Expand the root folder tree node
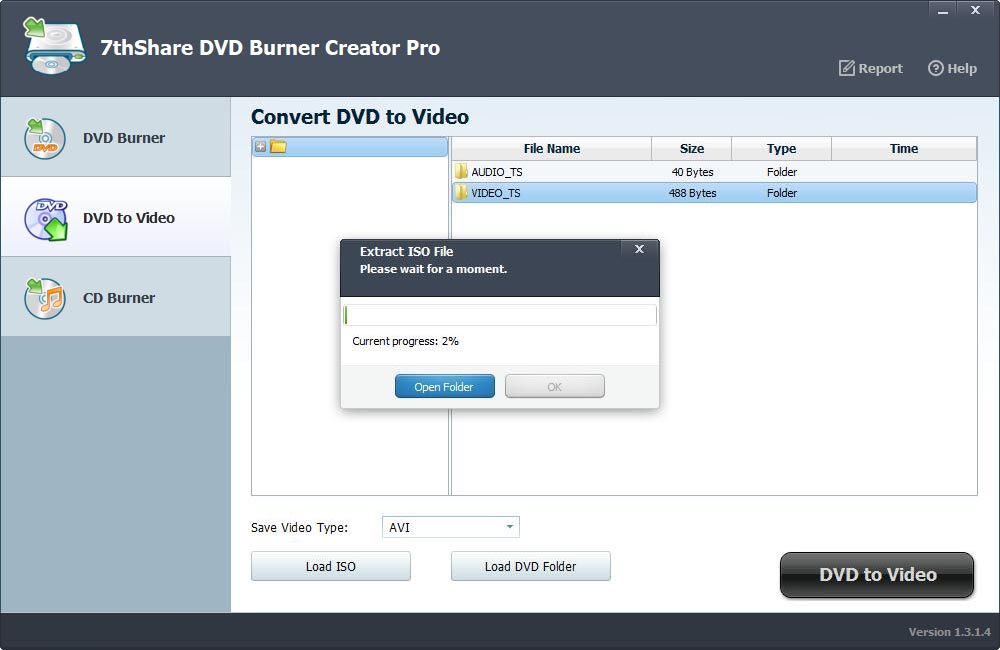 point(260,147)
